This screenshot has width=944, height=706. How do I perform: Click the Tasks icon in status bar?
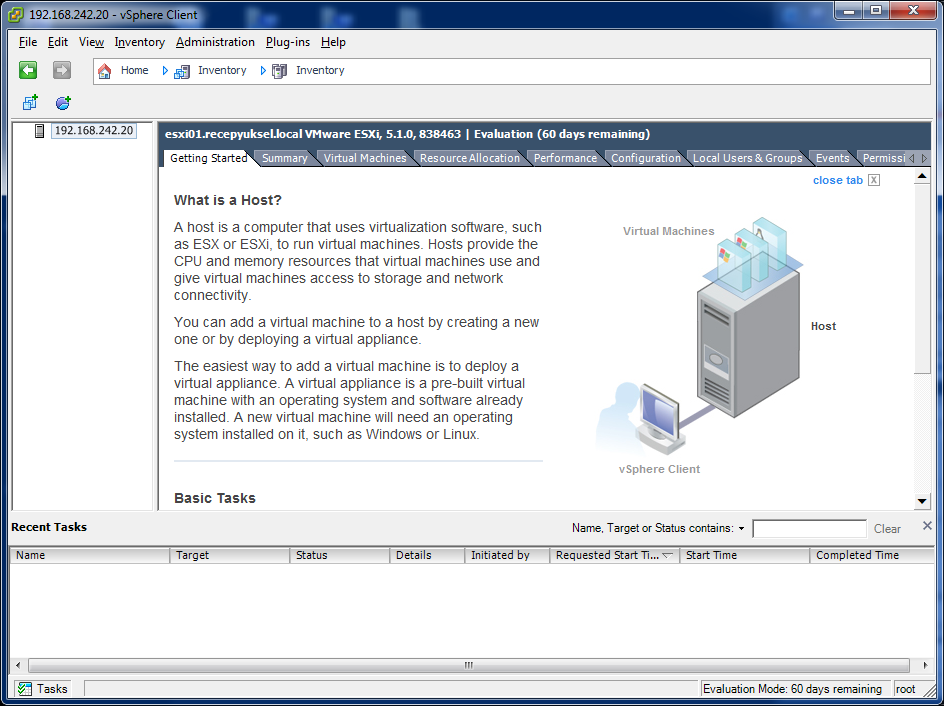[25, 689]
